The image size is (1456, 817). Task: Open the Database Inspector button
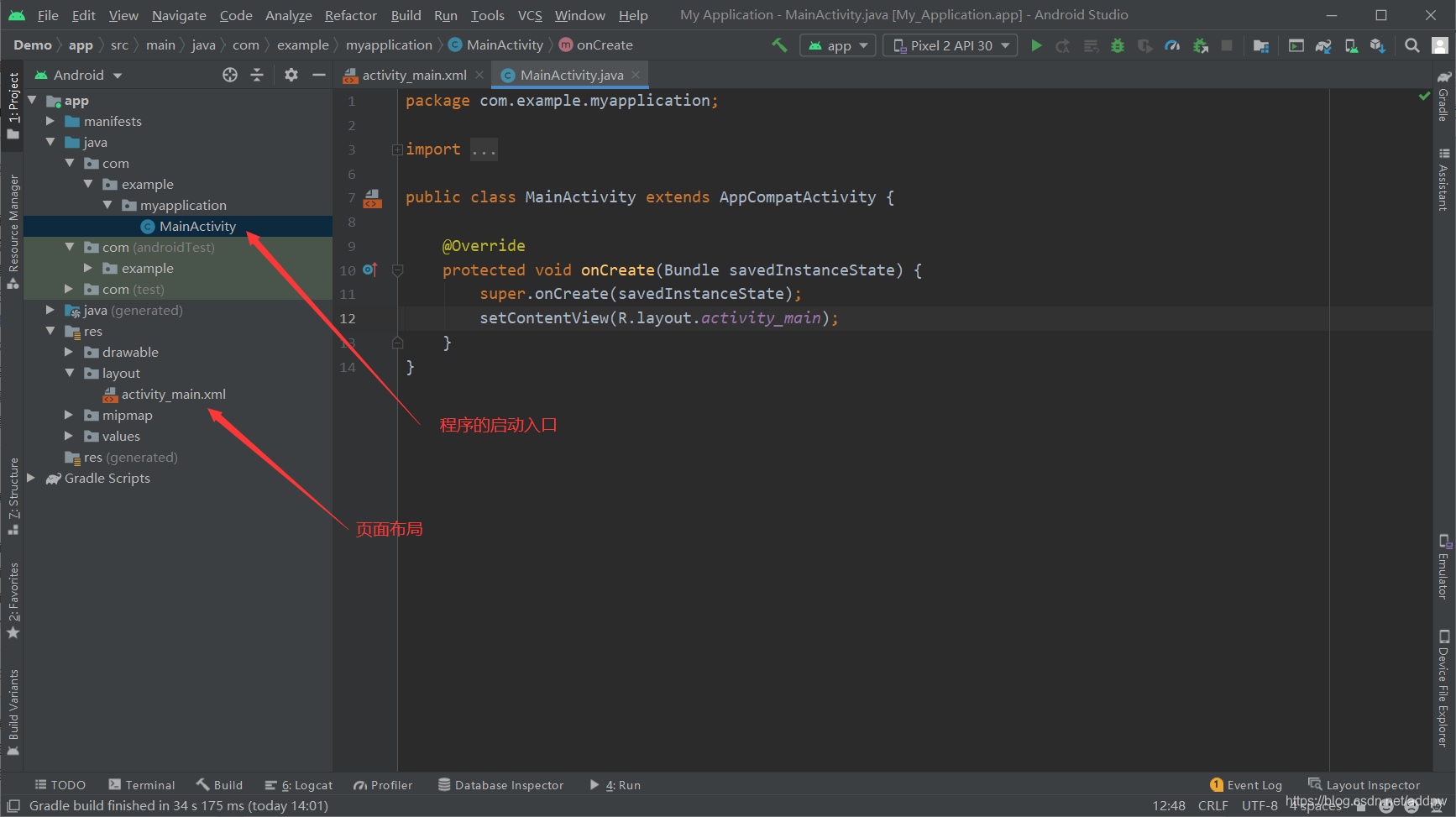tap(501, 785)
